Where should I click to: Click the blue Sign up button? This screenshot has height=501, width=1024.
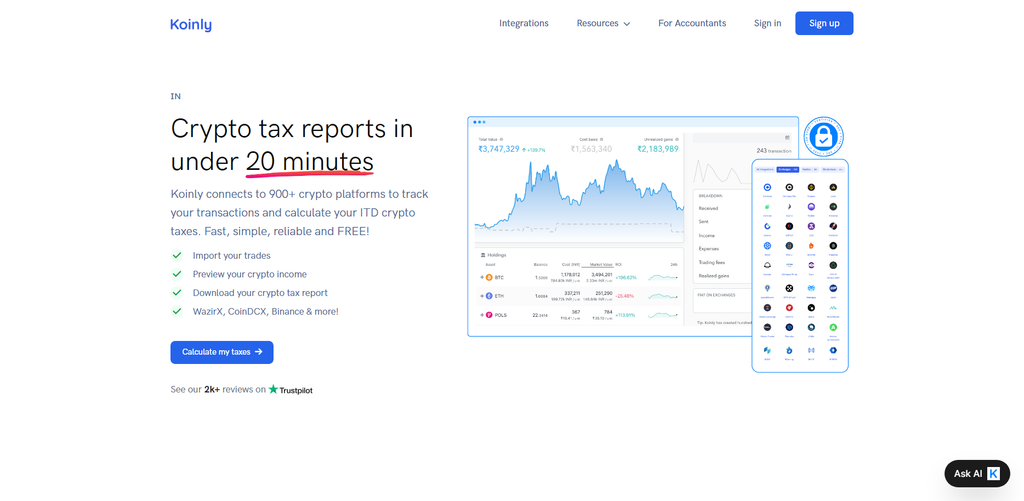coord(824,23)
